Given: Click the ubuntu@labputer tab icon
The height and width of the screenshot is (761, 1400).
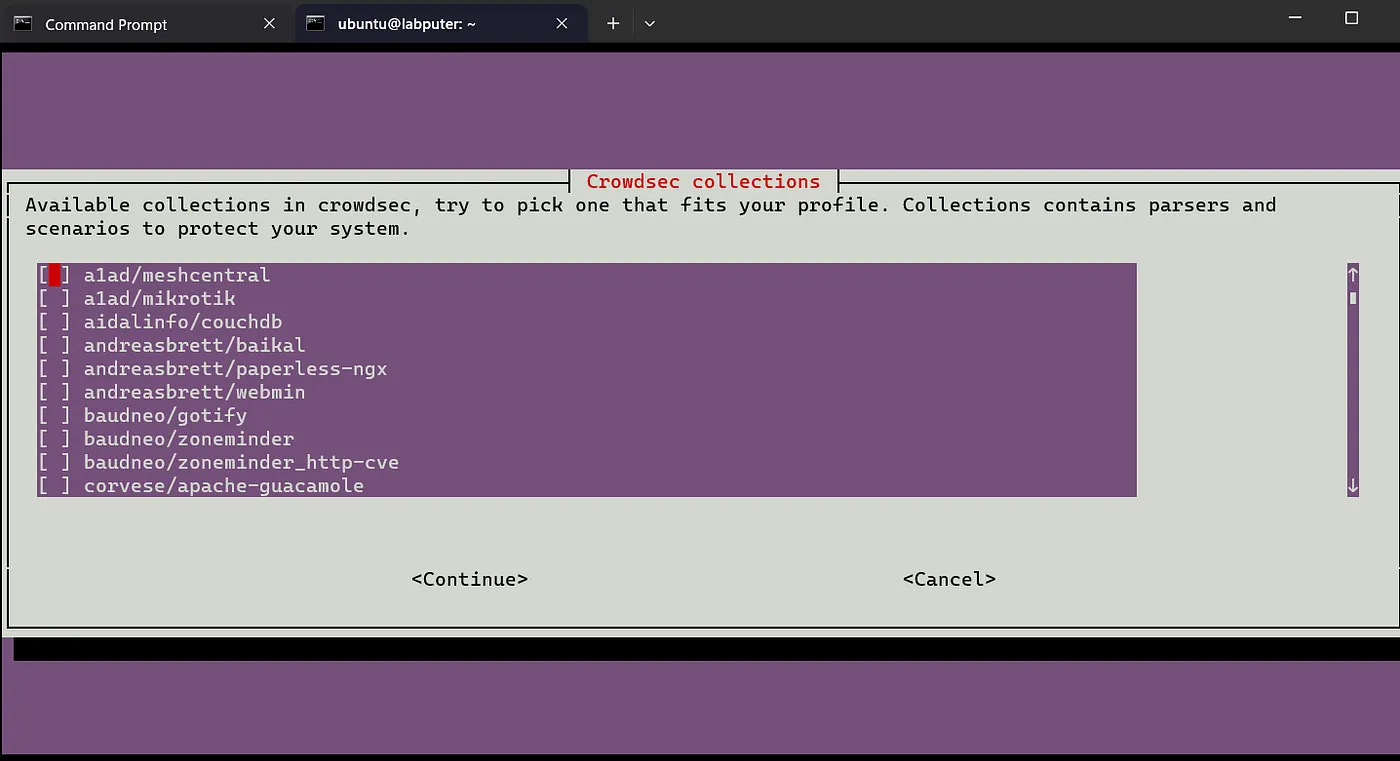Looking at the screenshot, I should [315, 24].
